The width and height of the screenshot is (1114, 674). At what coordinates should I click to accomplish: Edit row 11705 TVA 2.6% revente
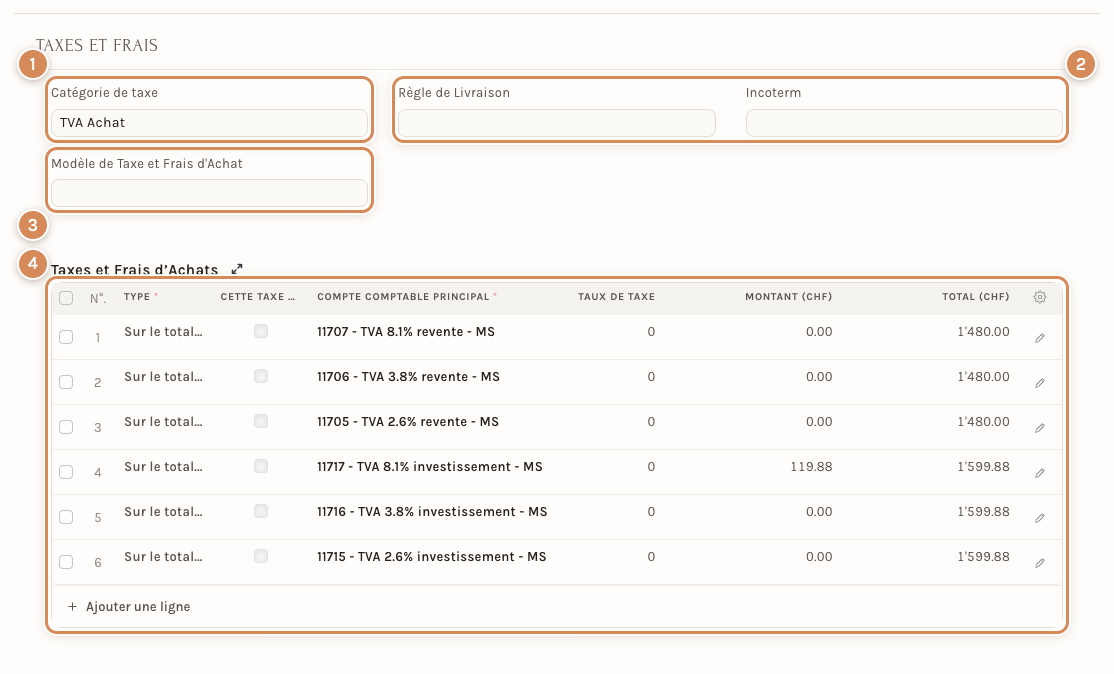(x=1039, y=428)
